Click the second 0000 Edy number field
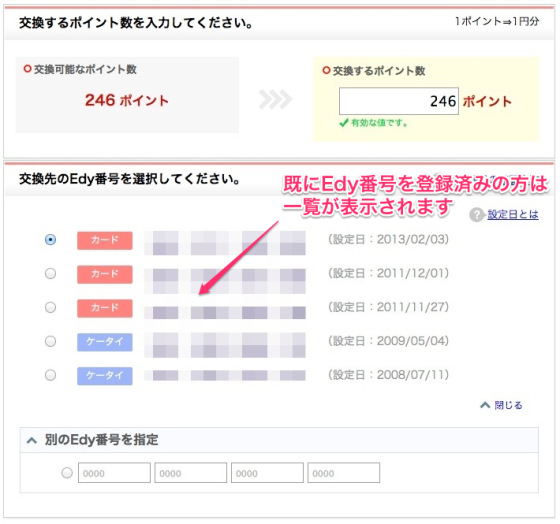 [191, 473]
